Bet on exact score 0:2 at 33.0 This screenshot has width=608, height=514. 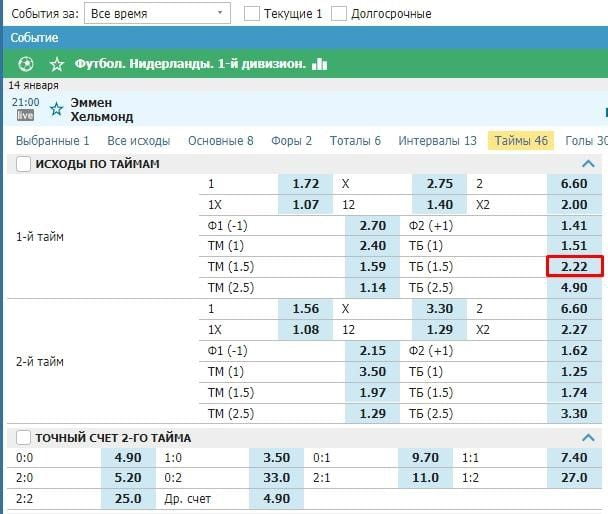pyautogui.click(x=276, y=478)
